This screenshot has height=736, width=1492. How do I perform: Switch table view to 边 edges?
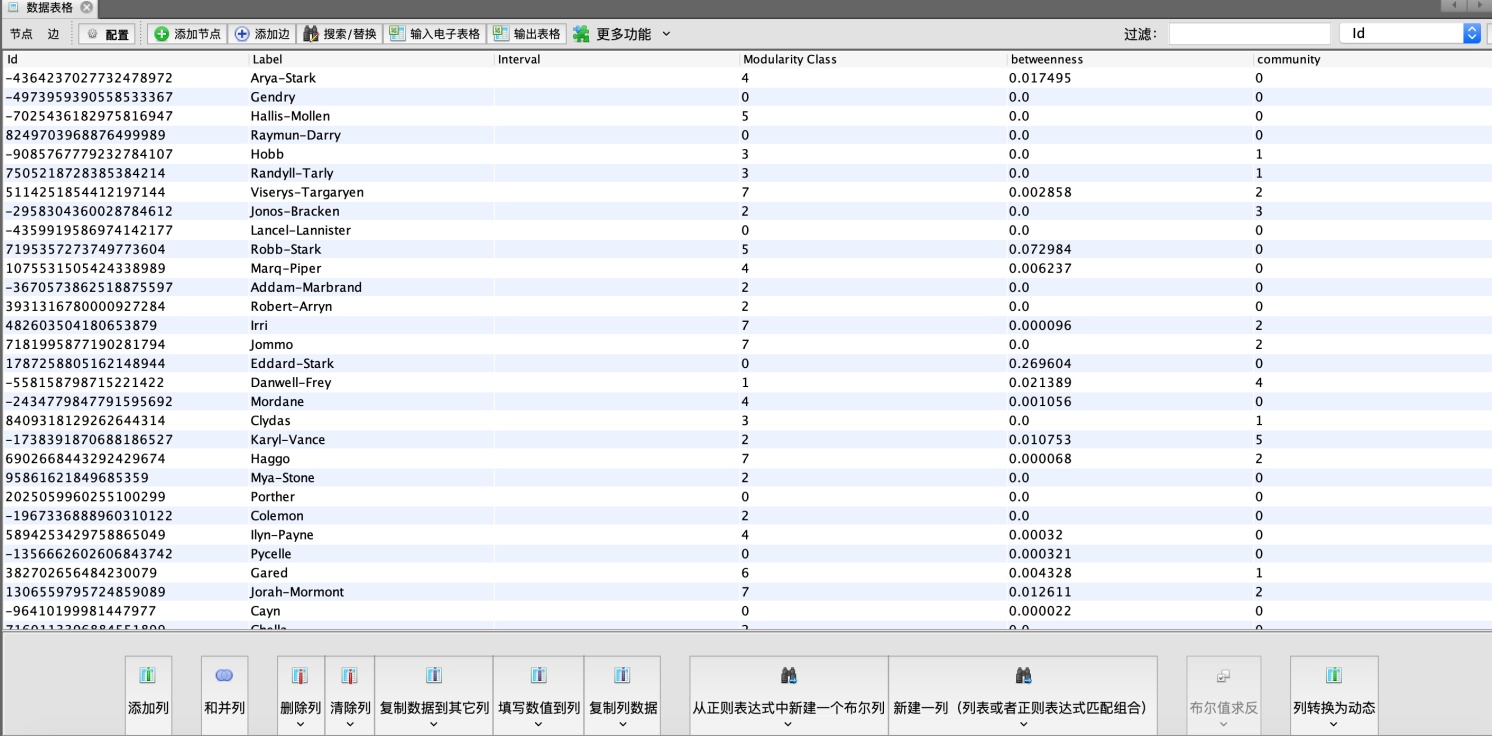pos(53,34)
